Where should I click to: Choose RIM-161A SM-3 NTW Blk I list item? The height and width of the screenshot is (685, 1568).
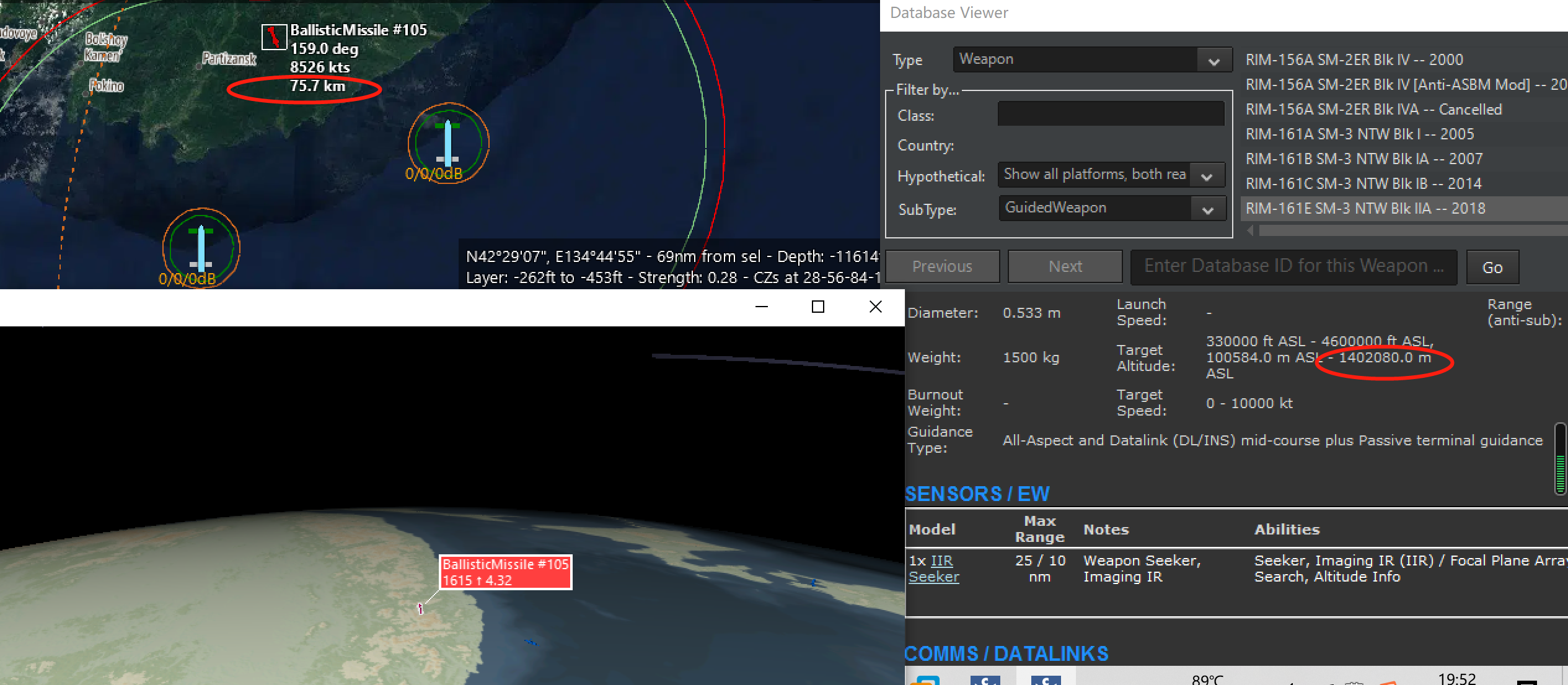tap(1360, 134)
